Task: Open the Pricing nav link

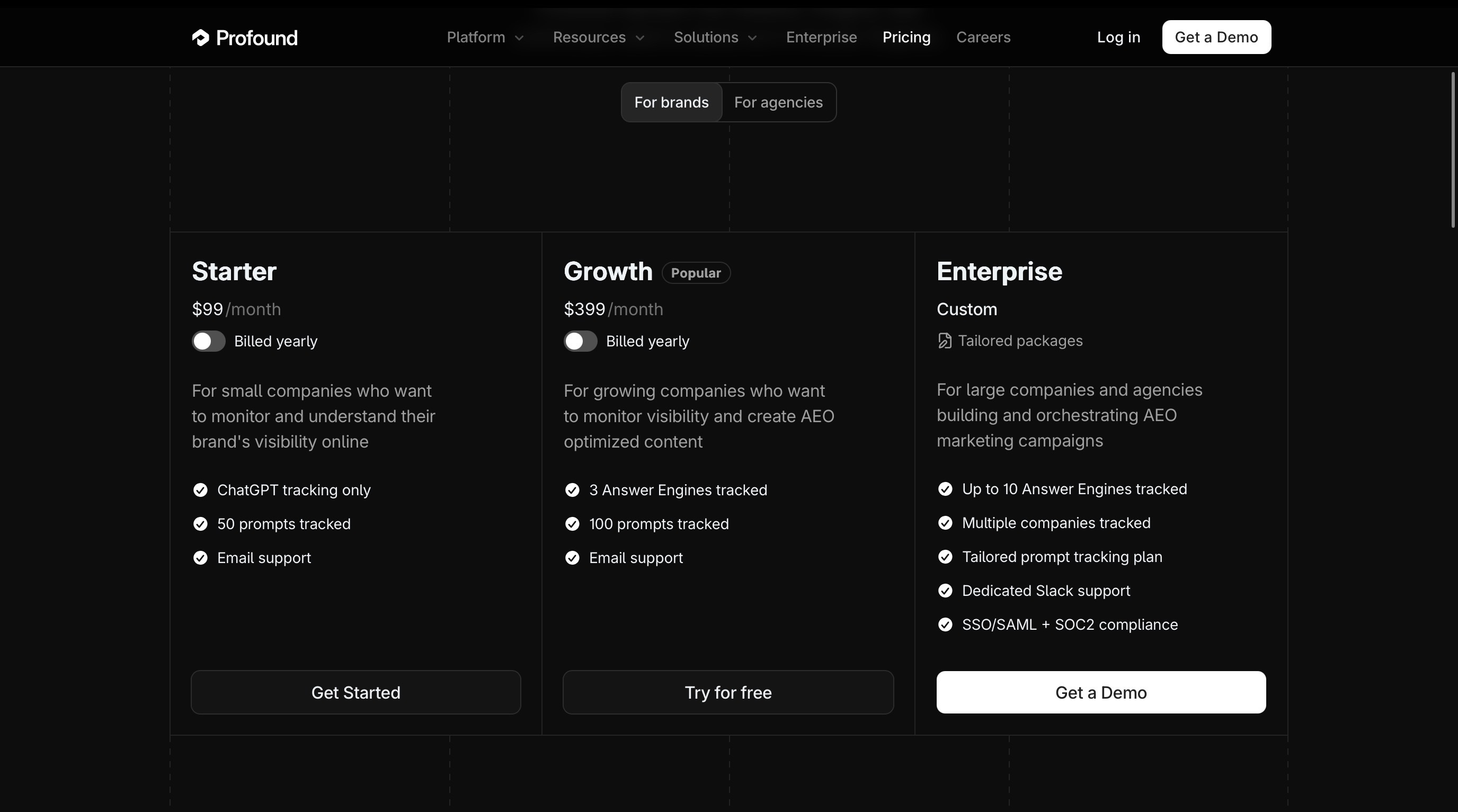Action: [906, 38]
